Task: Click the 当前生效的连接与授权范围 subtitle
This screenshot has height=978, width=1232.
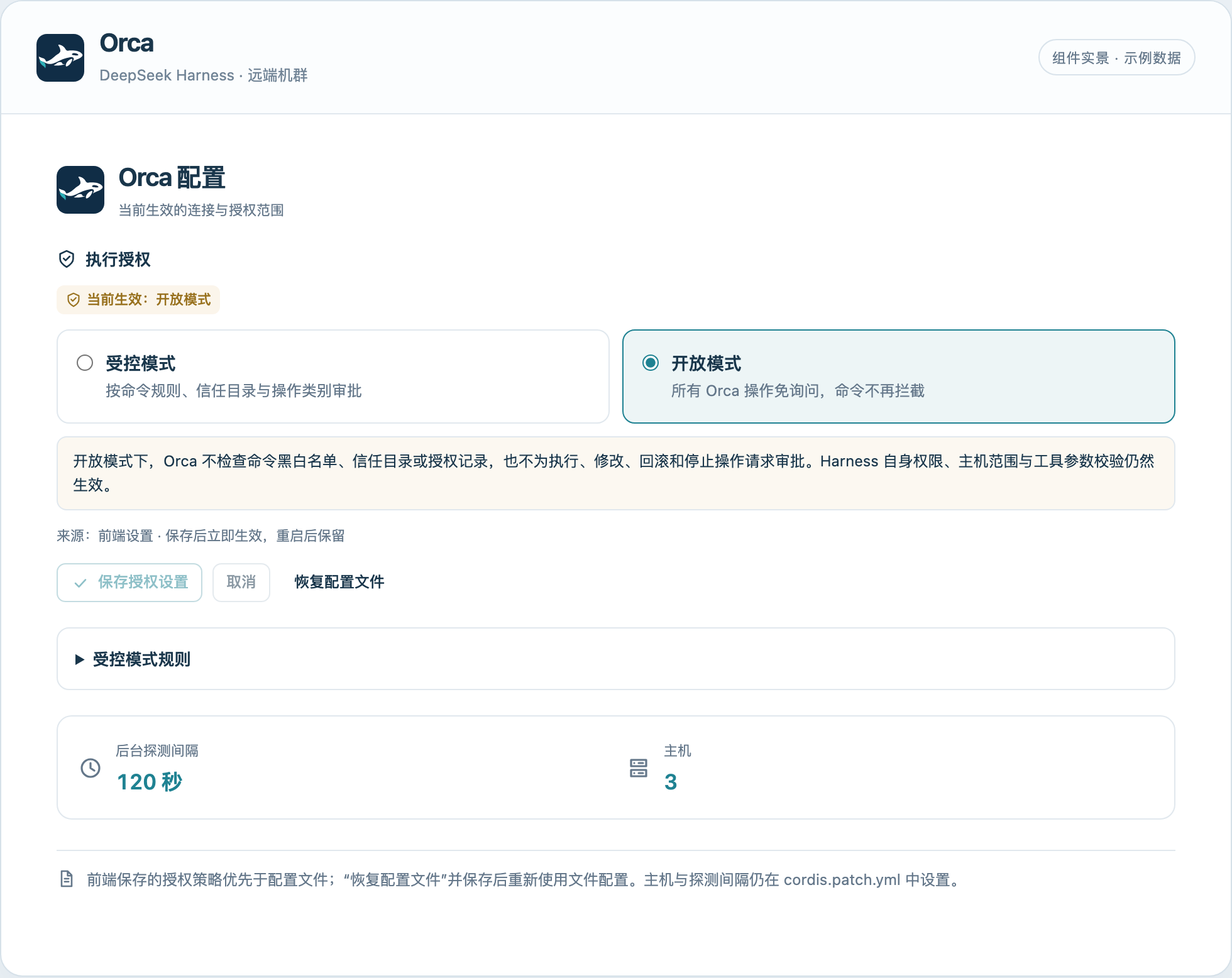Action: click(x=201, y=210)
